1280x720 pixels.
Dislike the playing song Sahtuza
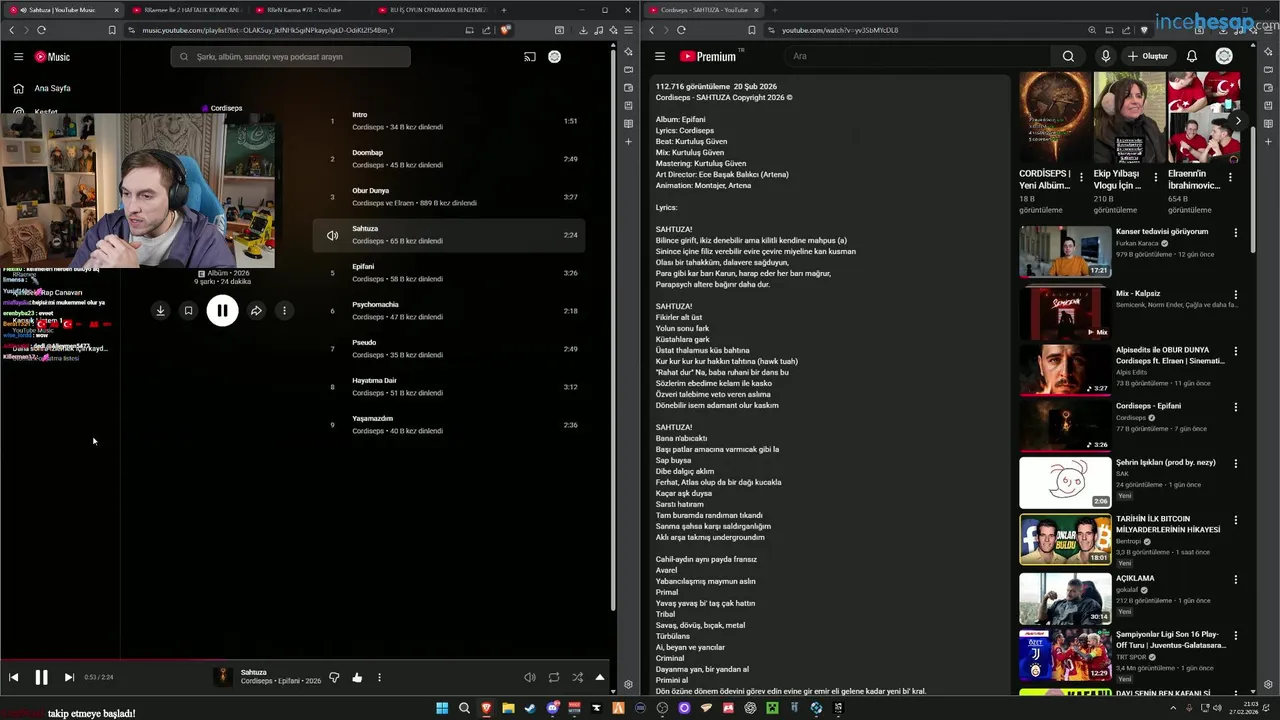pyautogui.click(x=334, y=677)
